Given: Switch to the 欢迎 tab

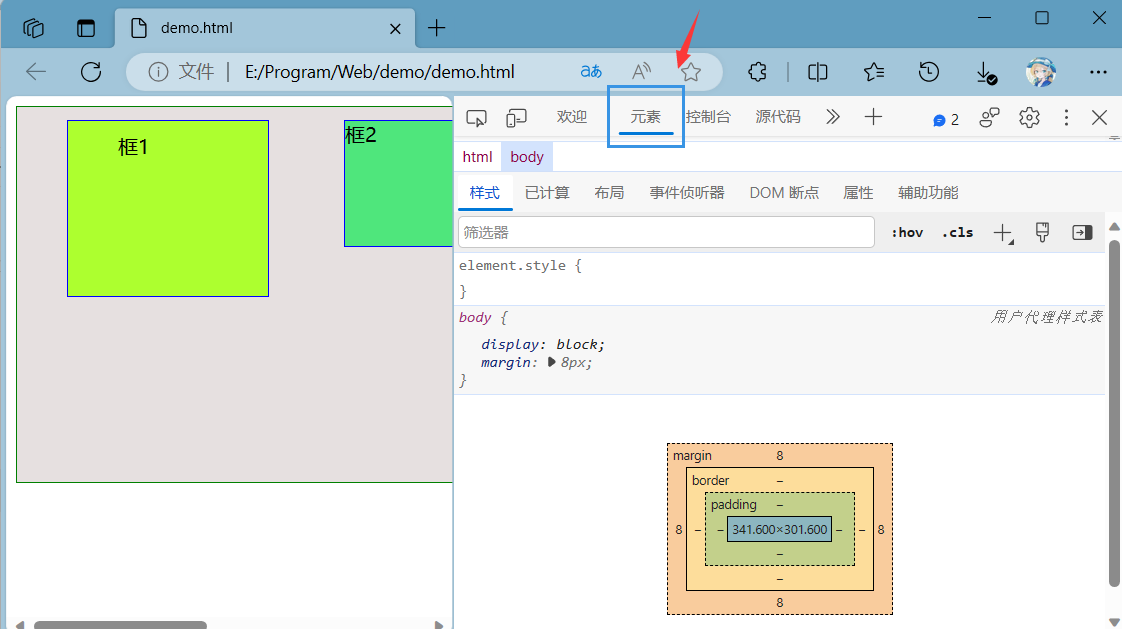Looking at the screenshot, I should pos(572,117).
